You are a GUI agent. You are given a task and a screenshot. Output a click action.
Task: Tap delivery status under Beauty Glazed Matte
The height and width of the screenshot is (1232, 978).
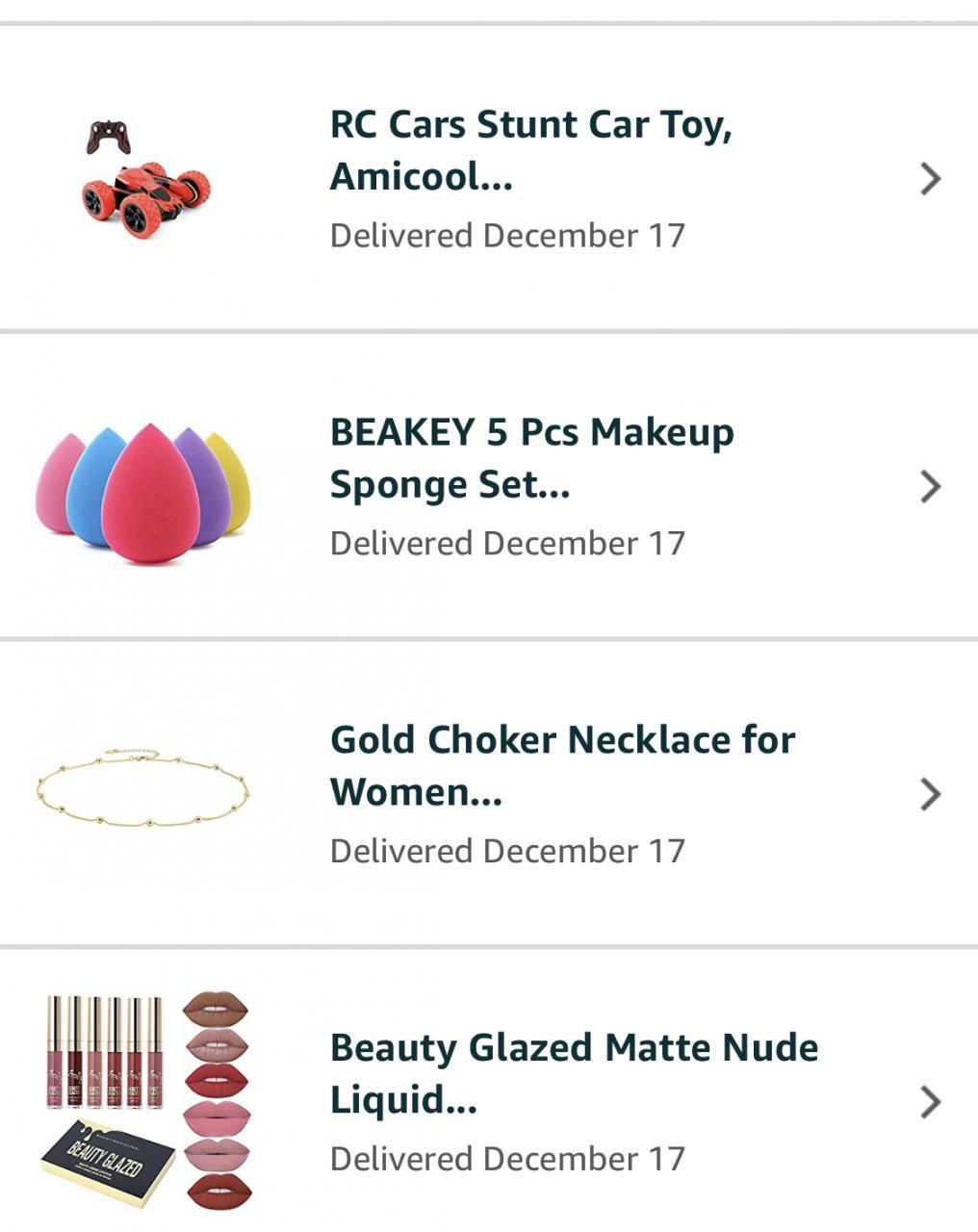click(507, 1159)
